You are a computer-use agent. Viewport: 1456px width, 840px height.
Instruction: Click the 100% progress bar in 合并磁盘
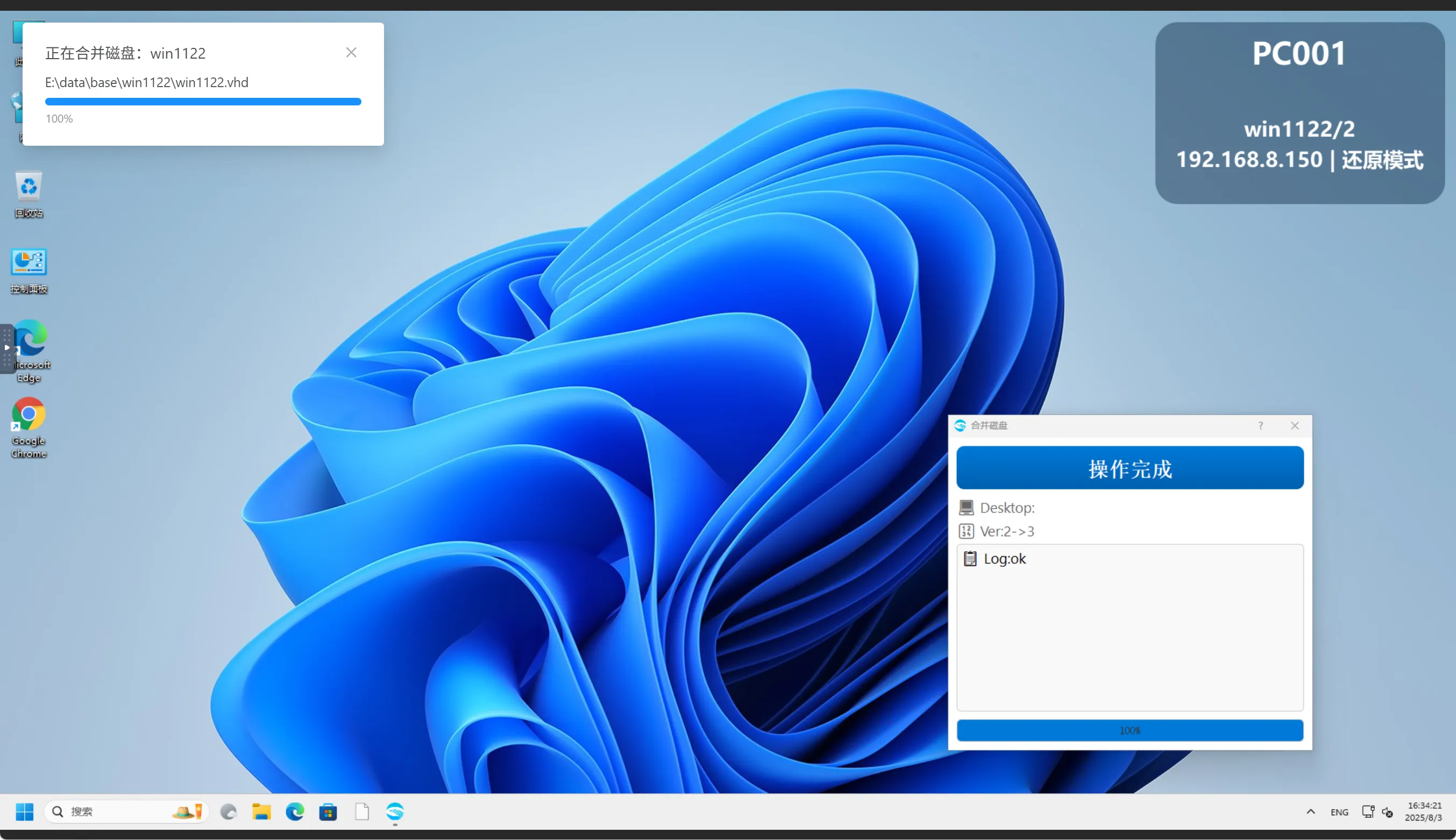[1130, 730]
